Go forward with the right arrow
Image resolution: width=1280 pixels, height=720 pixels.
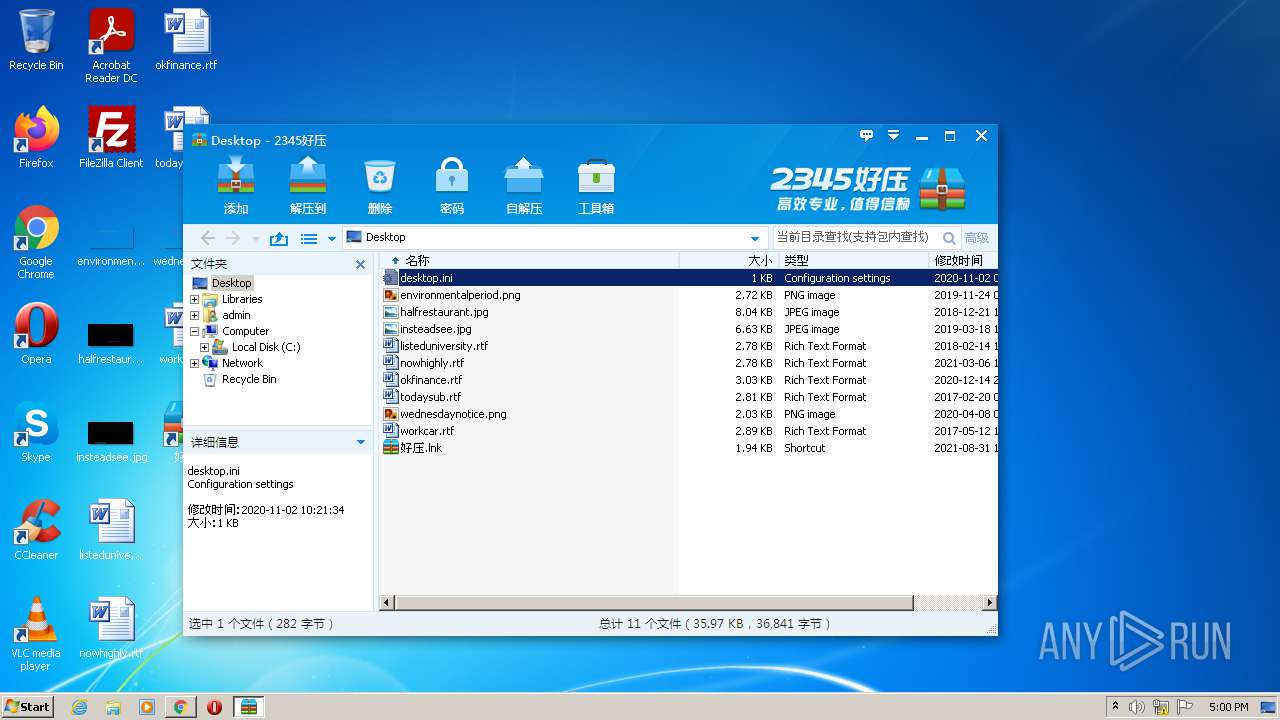coord(232,238)
